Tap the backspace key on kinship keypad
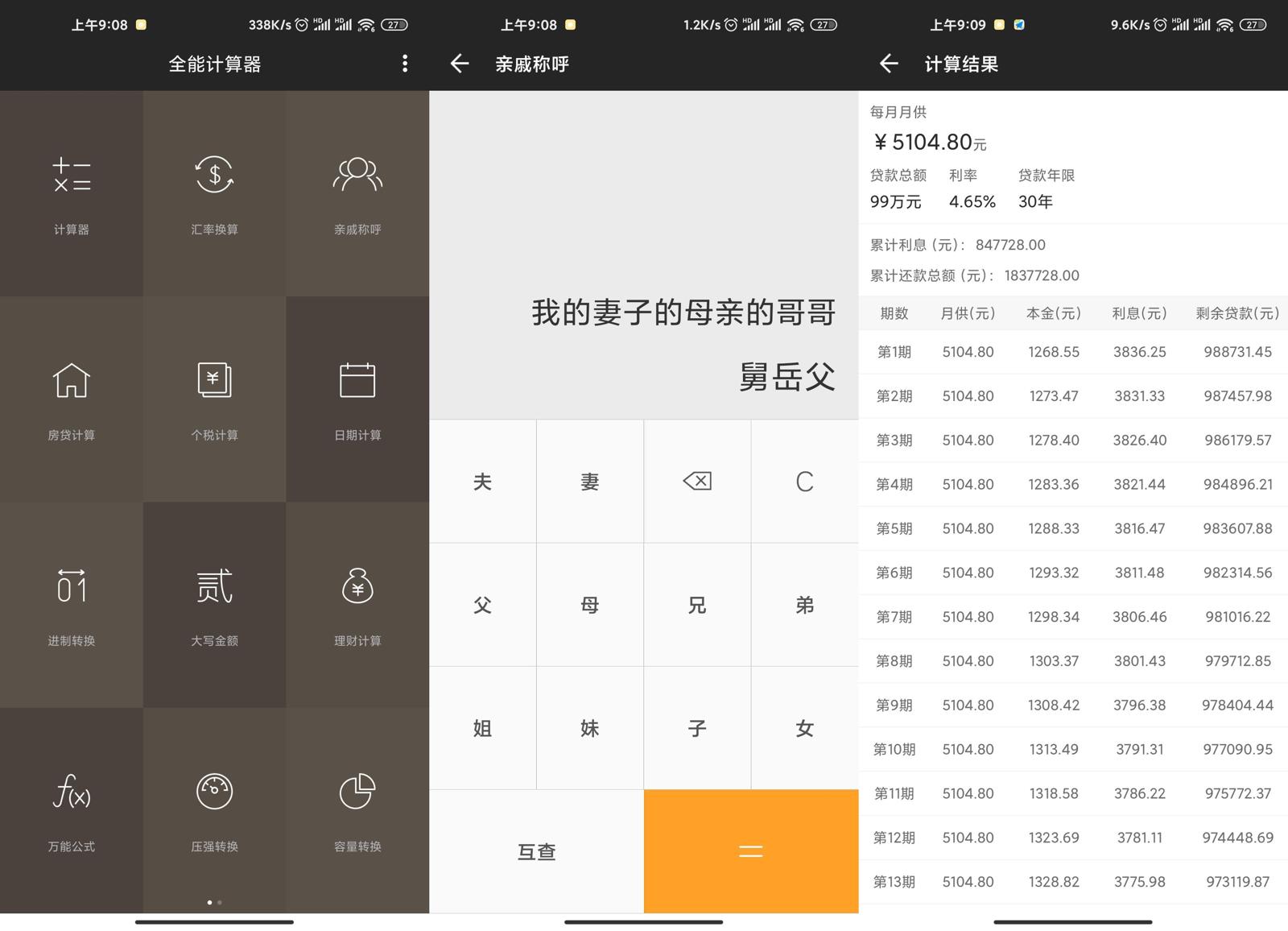The width and height of the screenshot is (1288, 931). 697,481
